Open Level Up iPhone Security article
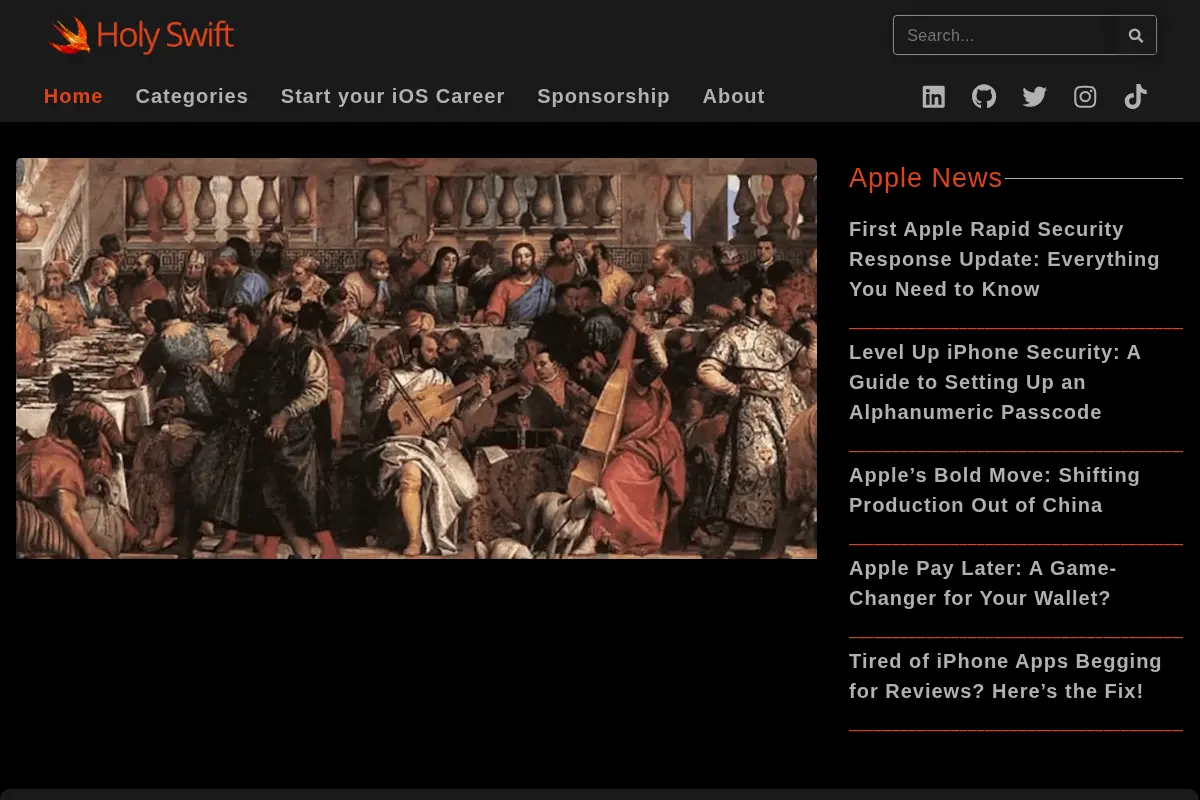Viewport: 1200px width, 800px height. click(x=995, y=382)
